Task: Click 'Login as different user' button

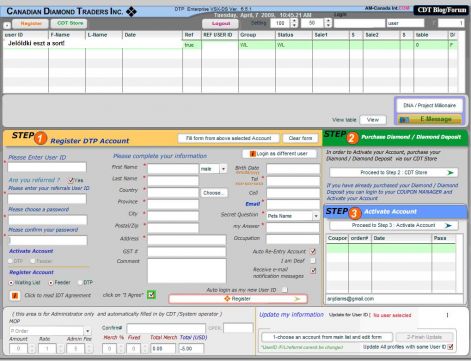Action: click(279, 154)
